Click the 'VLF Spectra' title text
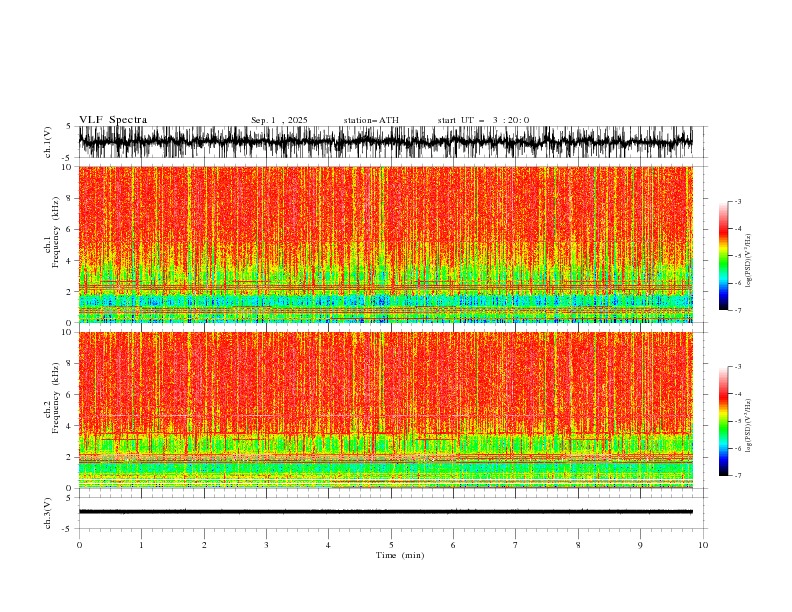 [x=113, y=120]
